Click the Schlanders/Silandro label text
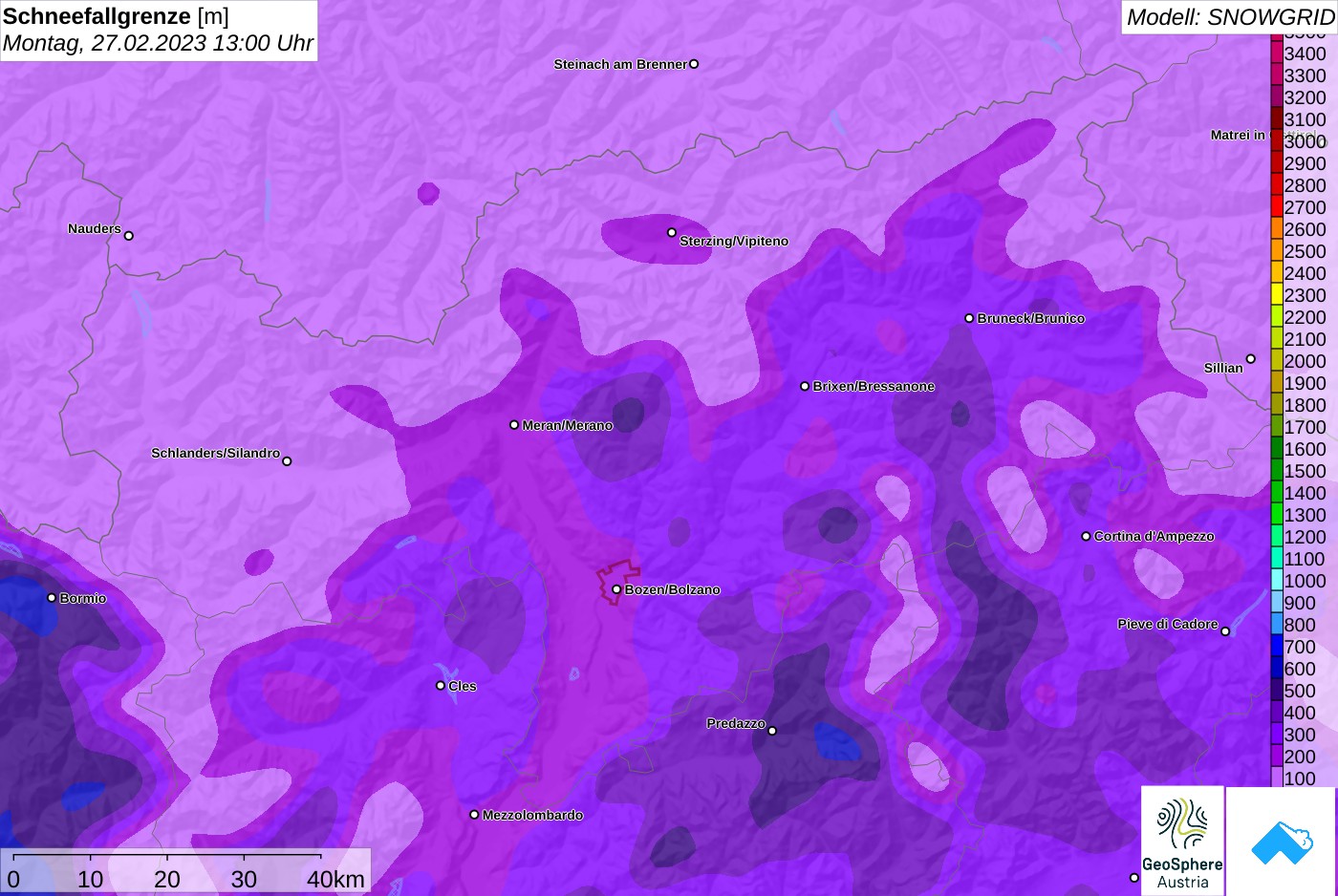This screenshot has height=896, width=1338. [215, 453]
